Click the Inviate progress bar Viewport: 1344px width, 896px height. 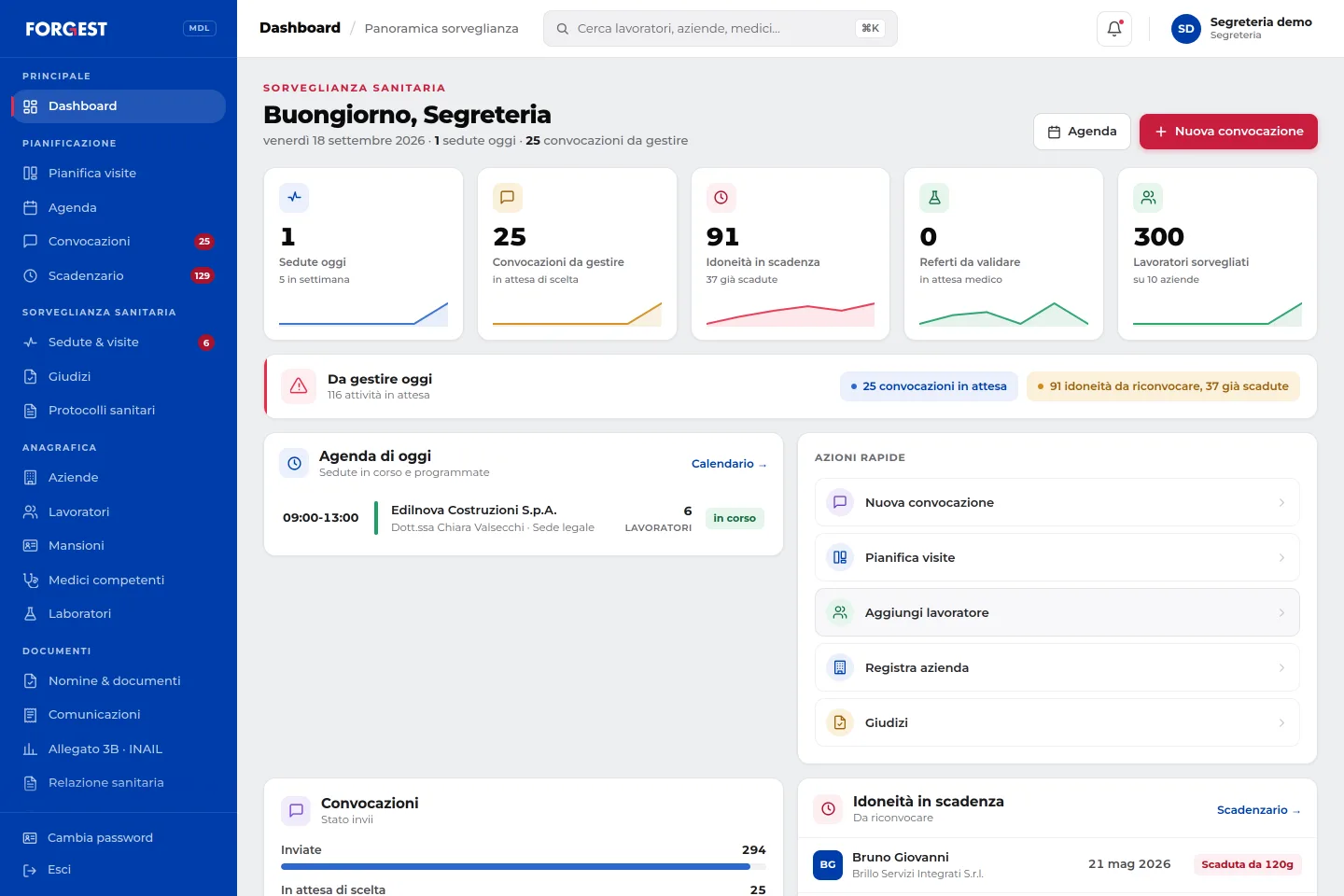524,866
